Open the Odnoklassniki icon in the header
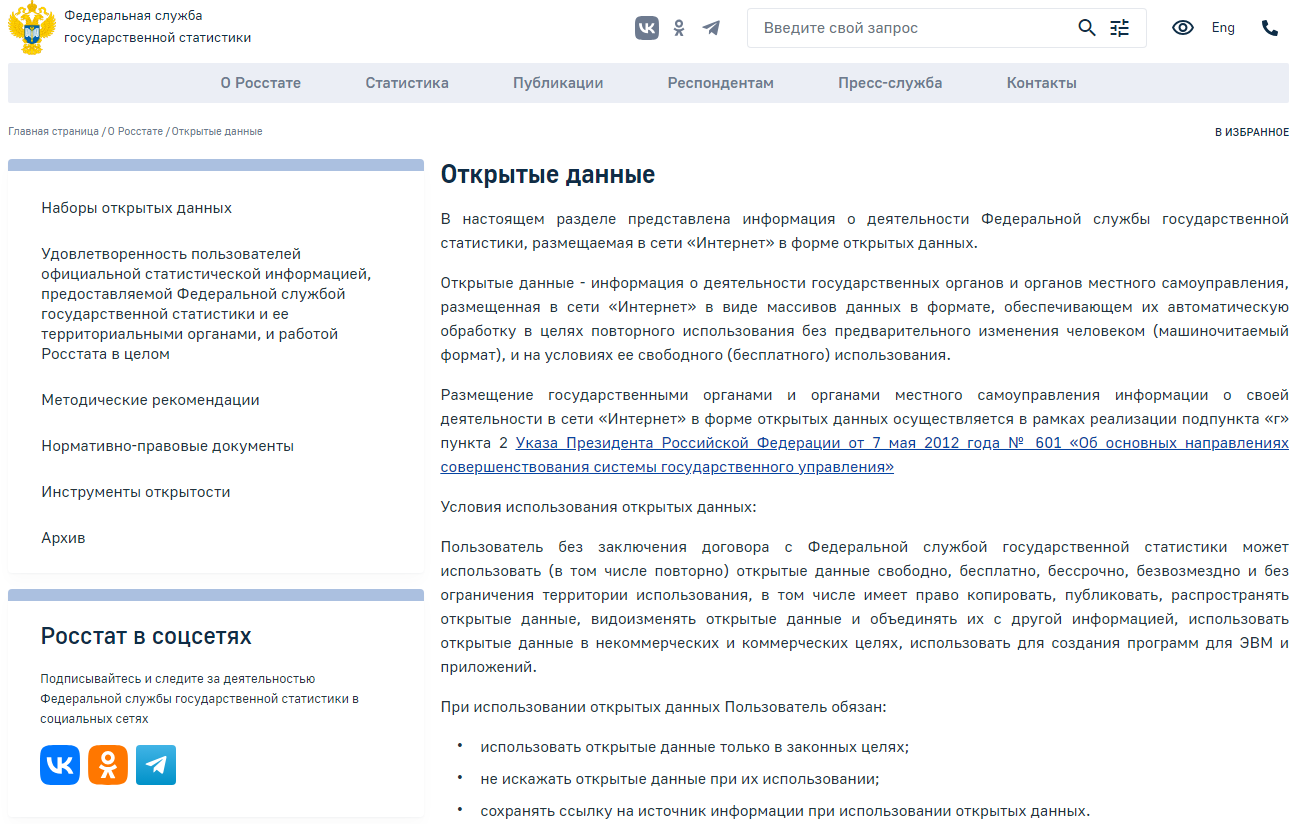The image size is (1314, 824). coord(679,28)
